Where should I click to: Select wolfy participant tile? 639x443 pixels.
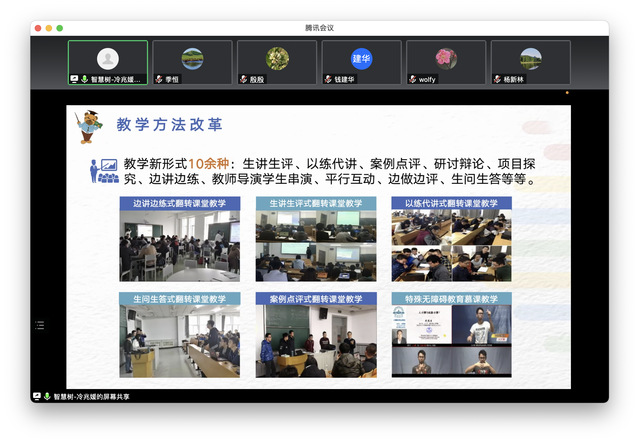pos(446,62)
